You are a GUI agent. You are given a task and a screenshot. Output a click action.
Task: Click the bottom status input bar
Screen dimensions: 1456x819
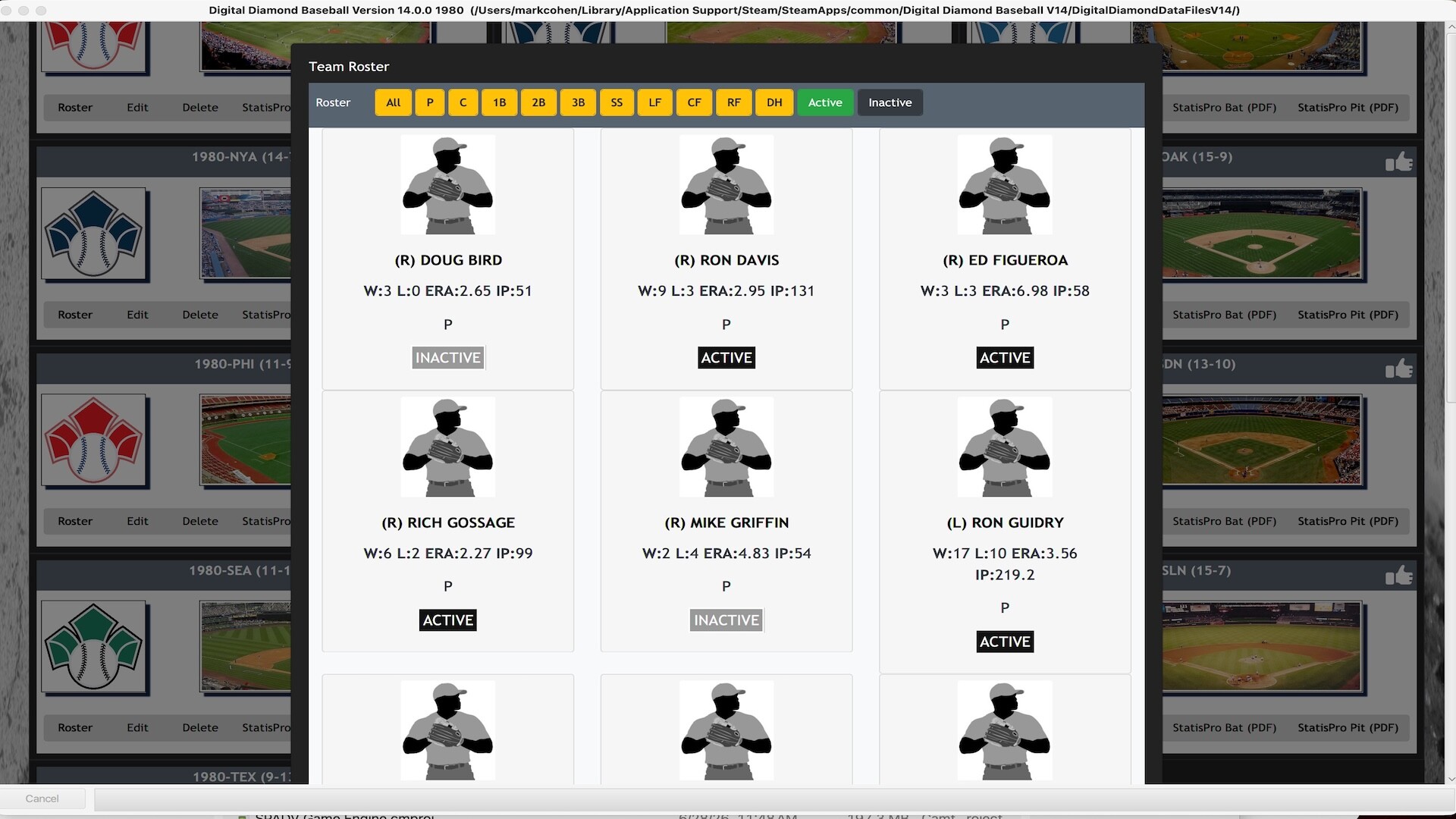coord(773,799)
